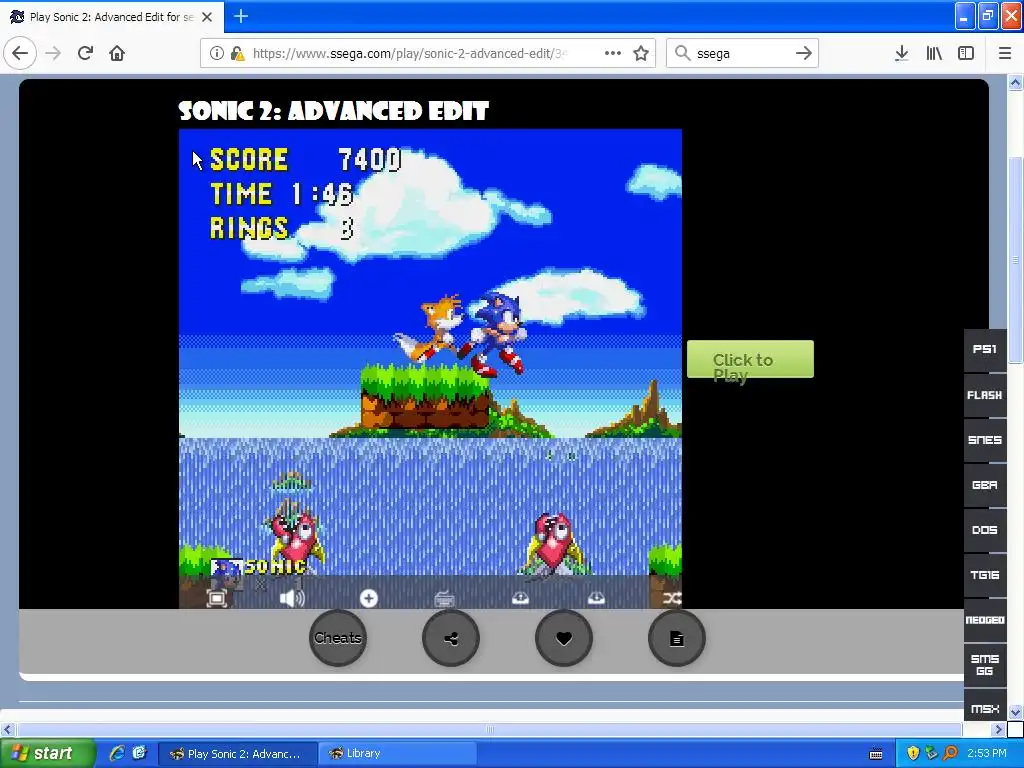Go to browser home page
The height and width of the screenshot is (768, 1024).
point(117,54)
